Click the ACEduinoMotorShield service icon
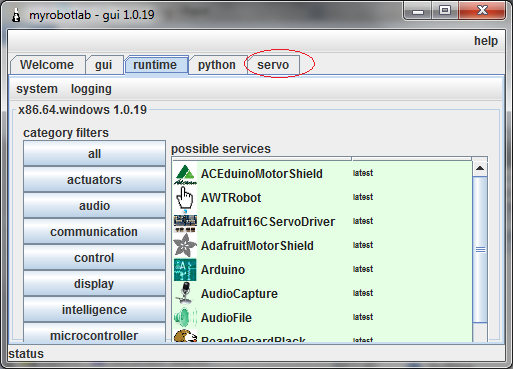The image size is (513, 369). [x=185, y=174]
